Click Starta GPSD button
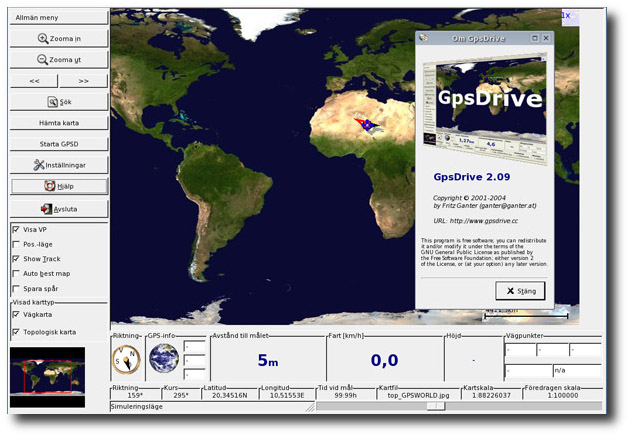 [59, 144]
